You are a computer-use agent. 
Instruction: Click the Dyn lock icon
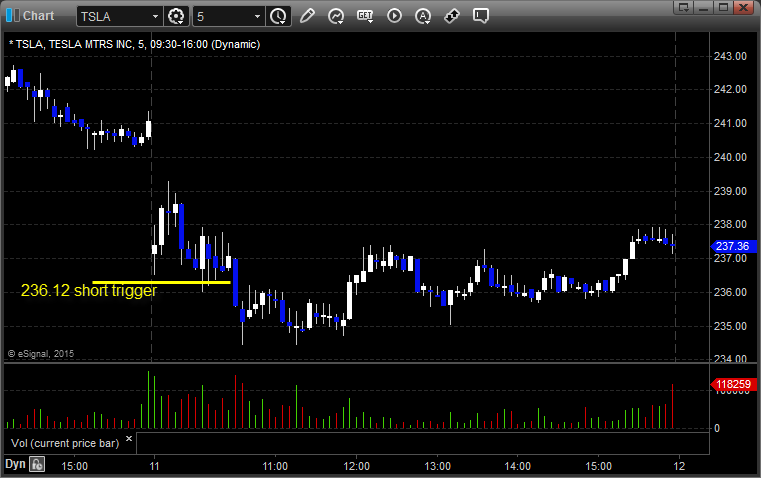37,464
